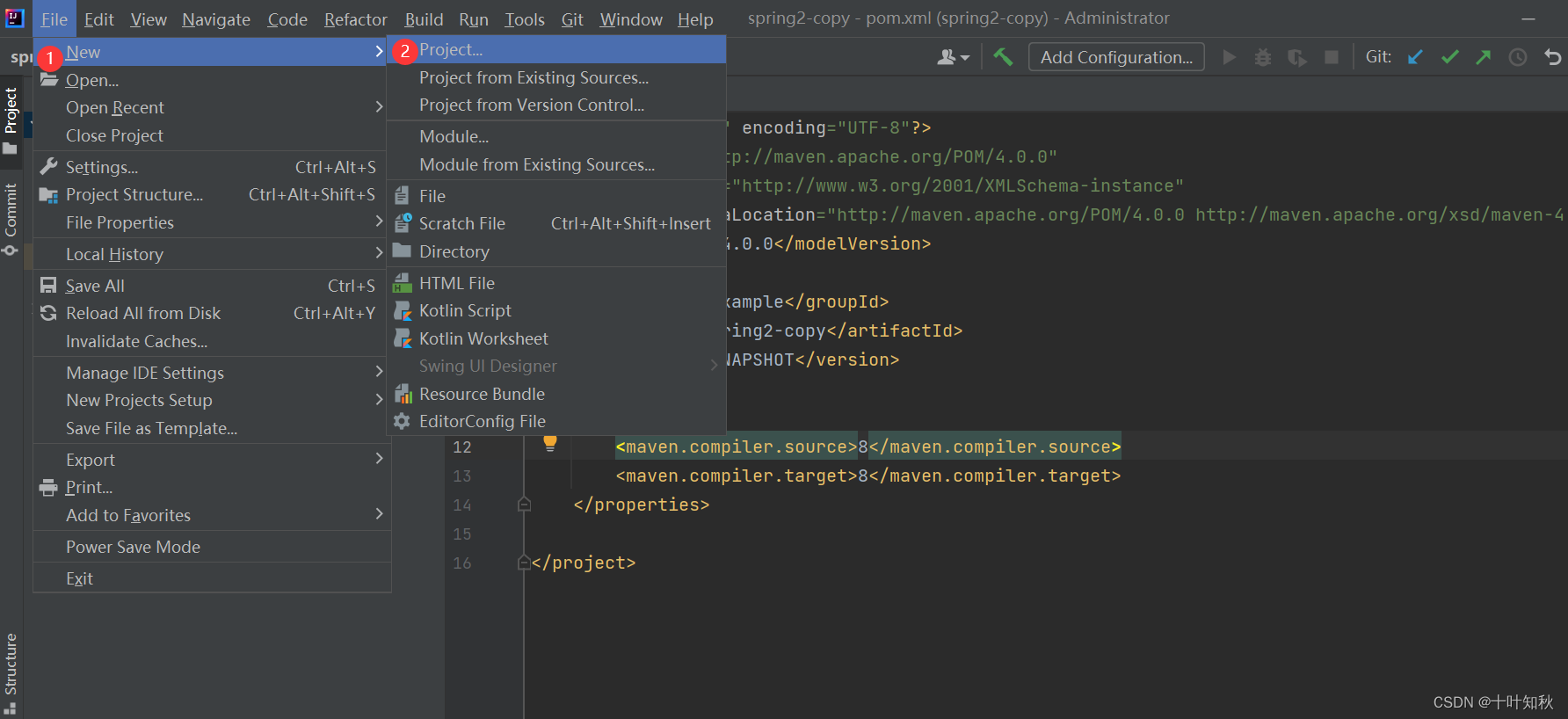Click the Stop square icon
1568x719 pixels.
[1332, 57]
